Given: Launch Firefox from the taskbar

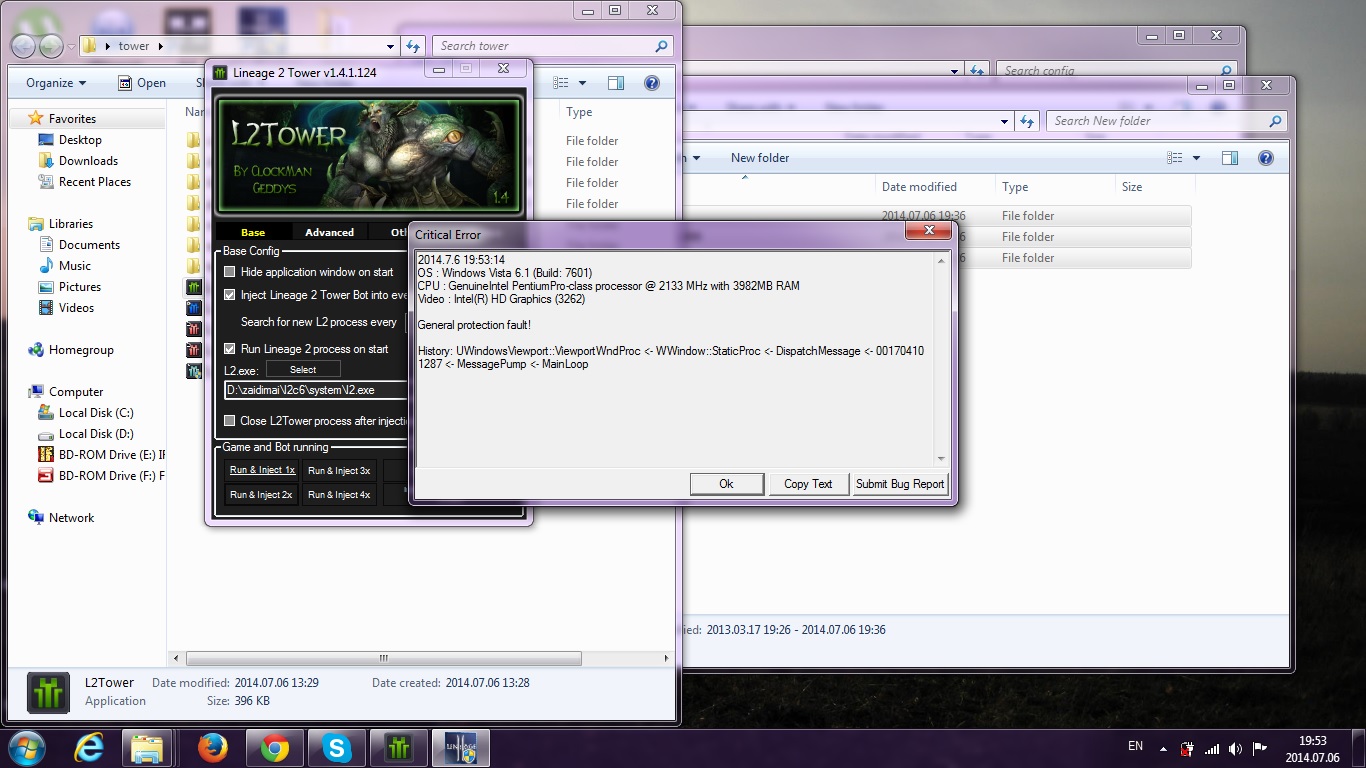Looking at the screenshot, I should tap(212, 747).
